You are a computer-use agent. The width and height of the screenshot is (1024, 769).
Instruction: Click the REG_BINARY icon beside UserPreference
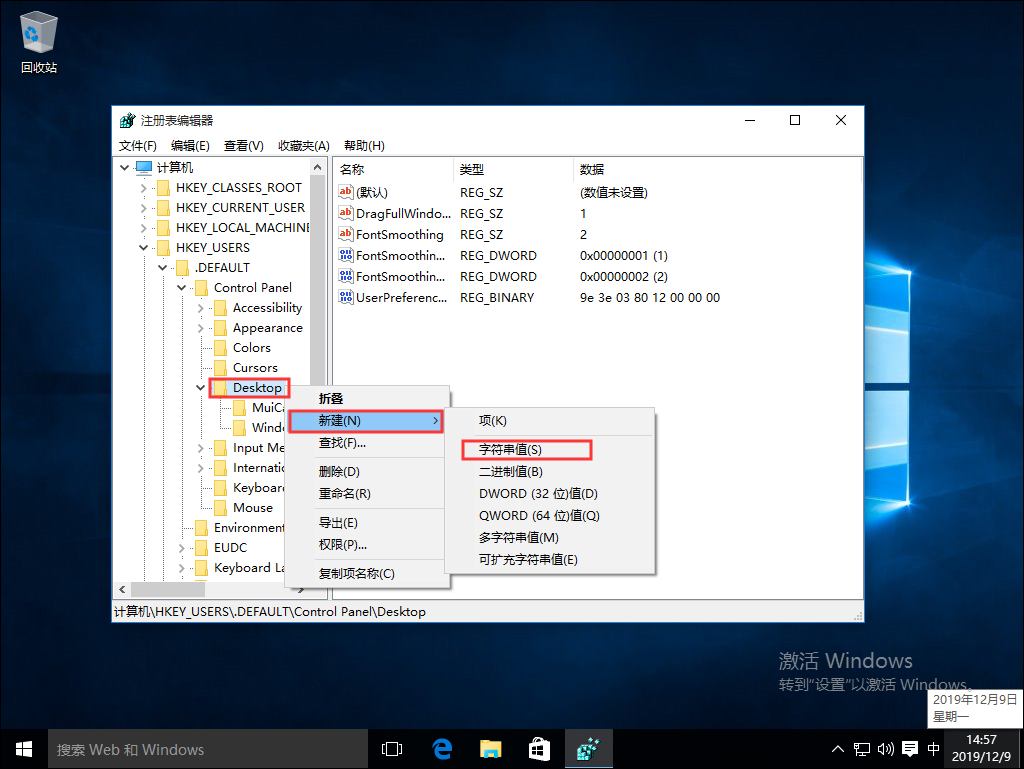(x=347, y=297)
